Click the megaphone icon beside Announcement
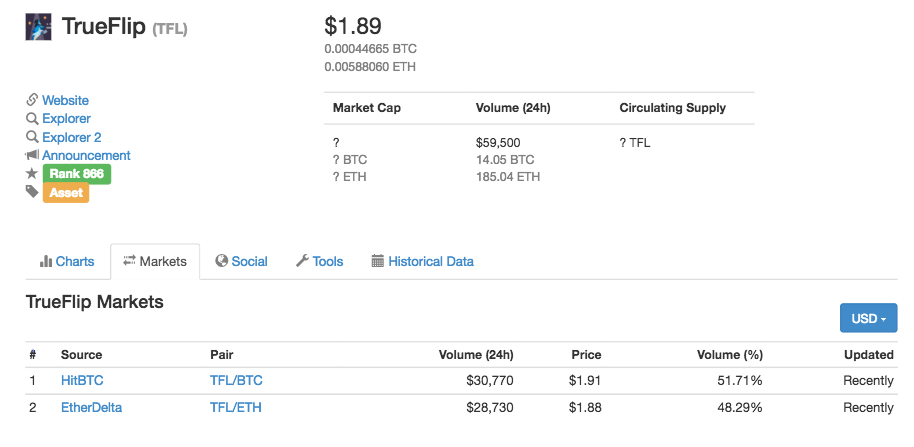 pos(32,155)
